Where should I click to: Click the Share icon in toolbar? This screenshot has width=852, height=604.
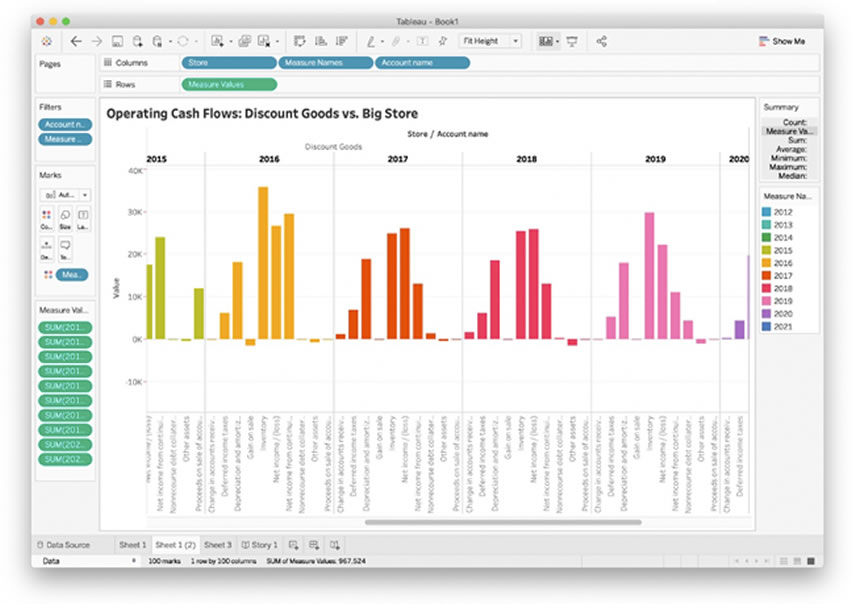pos(601,41)
